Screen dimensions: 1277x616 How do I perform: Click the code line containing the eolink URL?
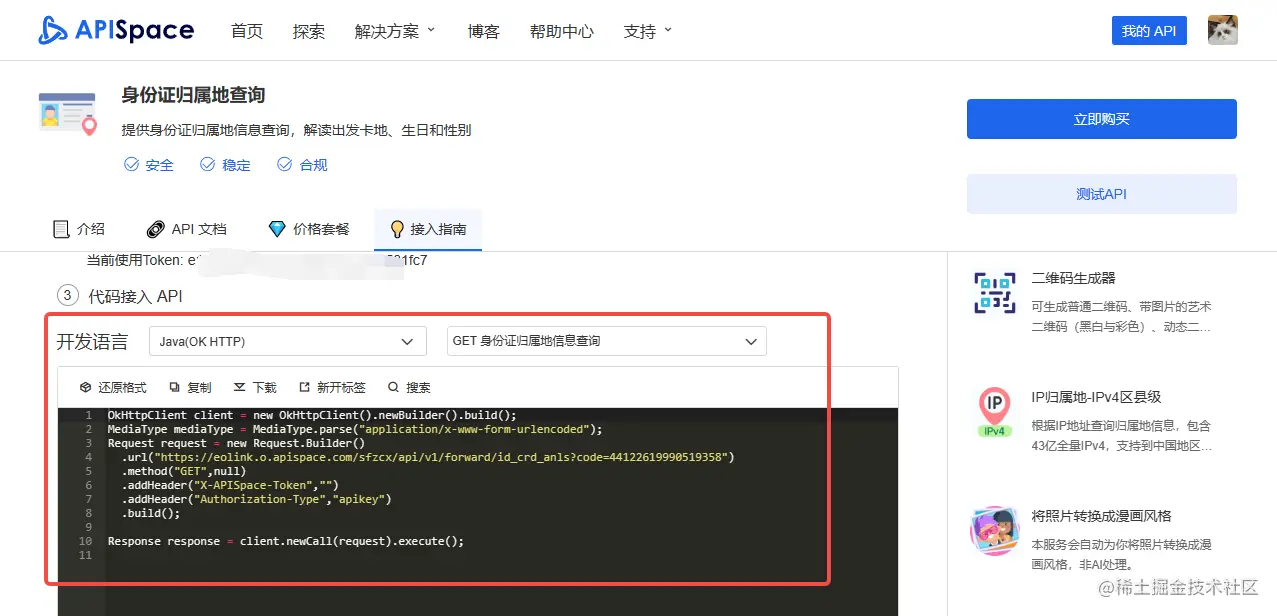(x=428, y=457)
